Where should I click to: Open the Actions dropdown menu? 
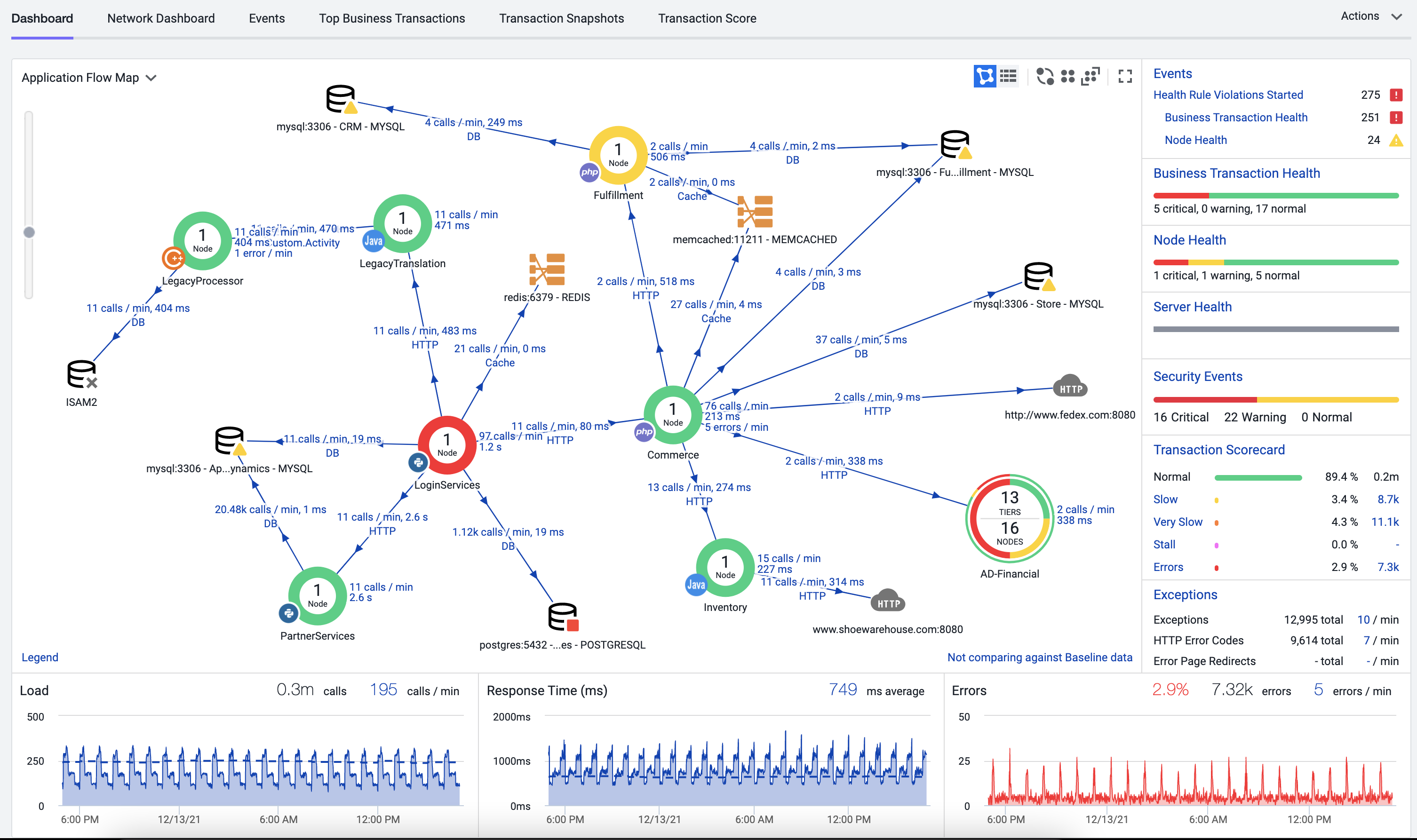coord(1370,16)
